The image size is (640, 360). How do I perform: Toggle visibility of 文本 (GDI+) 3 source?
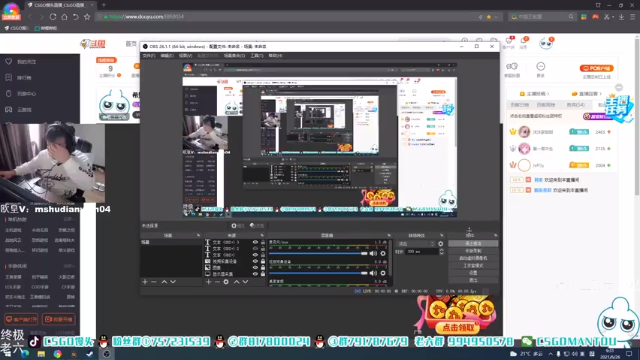(x=255, y=242)
